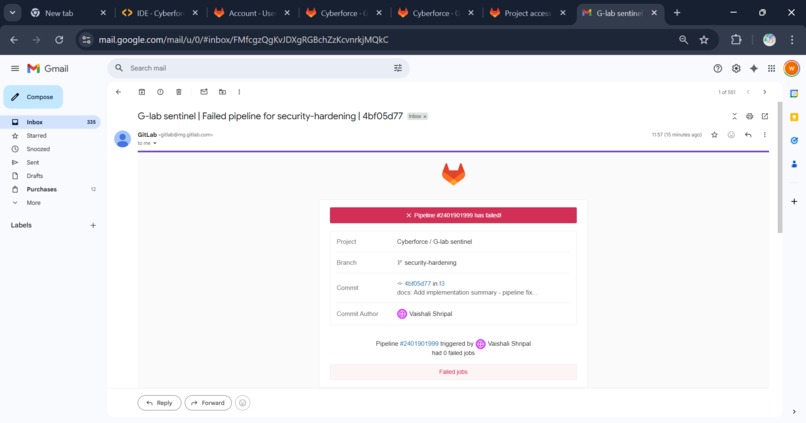Switch to the Account - User tab
Image resolution: width=806 pixels, height=423 pixels.
click(252, 13)
